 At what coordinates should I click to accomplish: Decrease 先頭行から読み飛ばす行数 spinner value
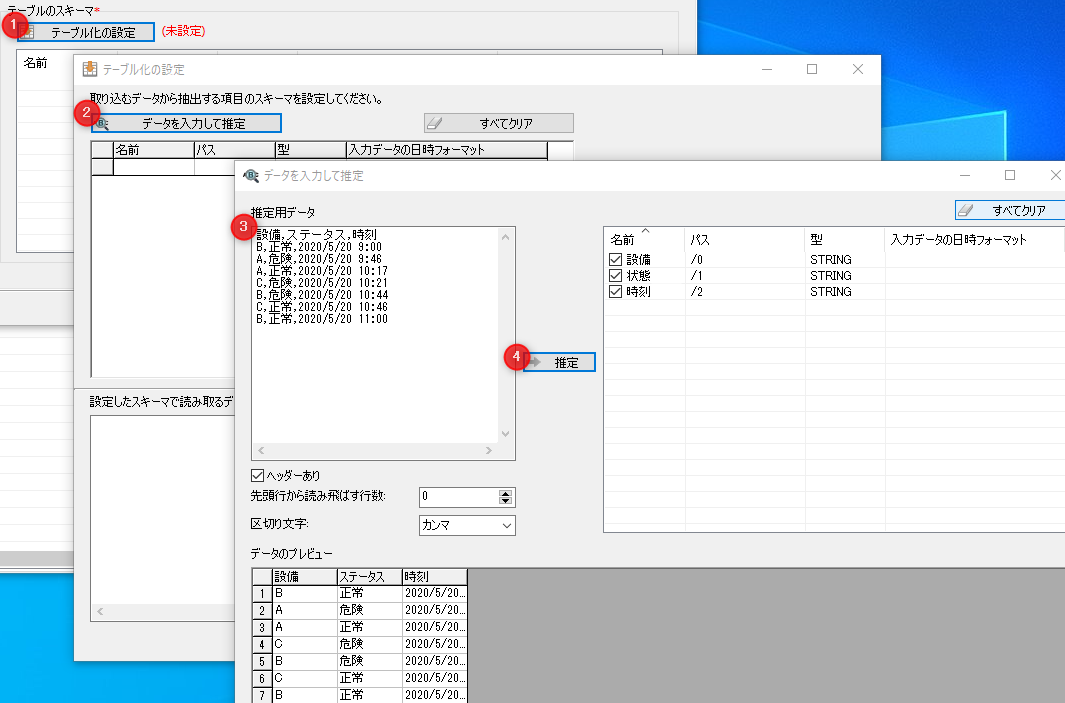coord(505,501)
